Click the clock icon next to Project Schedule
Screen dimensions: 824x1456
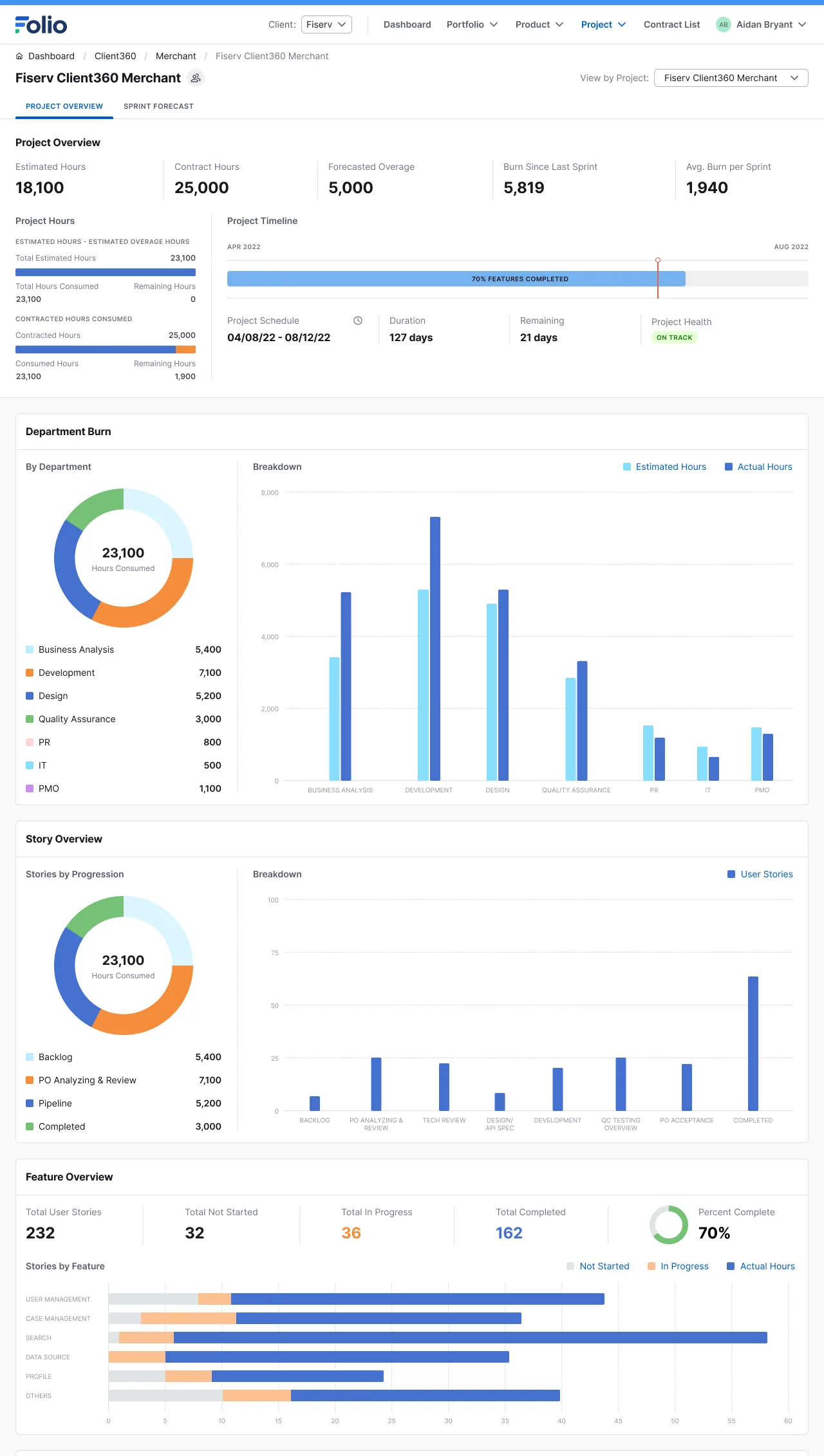[358, 321]
